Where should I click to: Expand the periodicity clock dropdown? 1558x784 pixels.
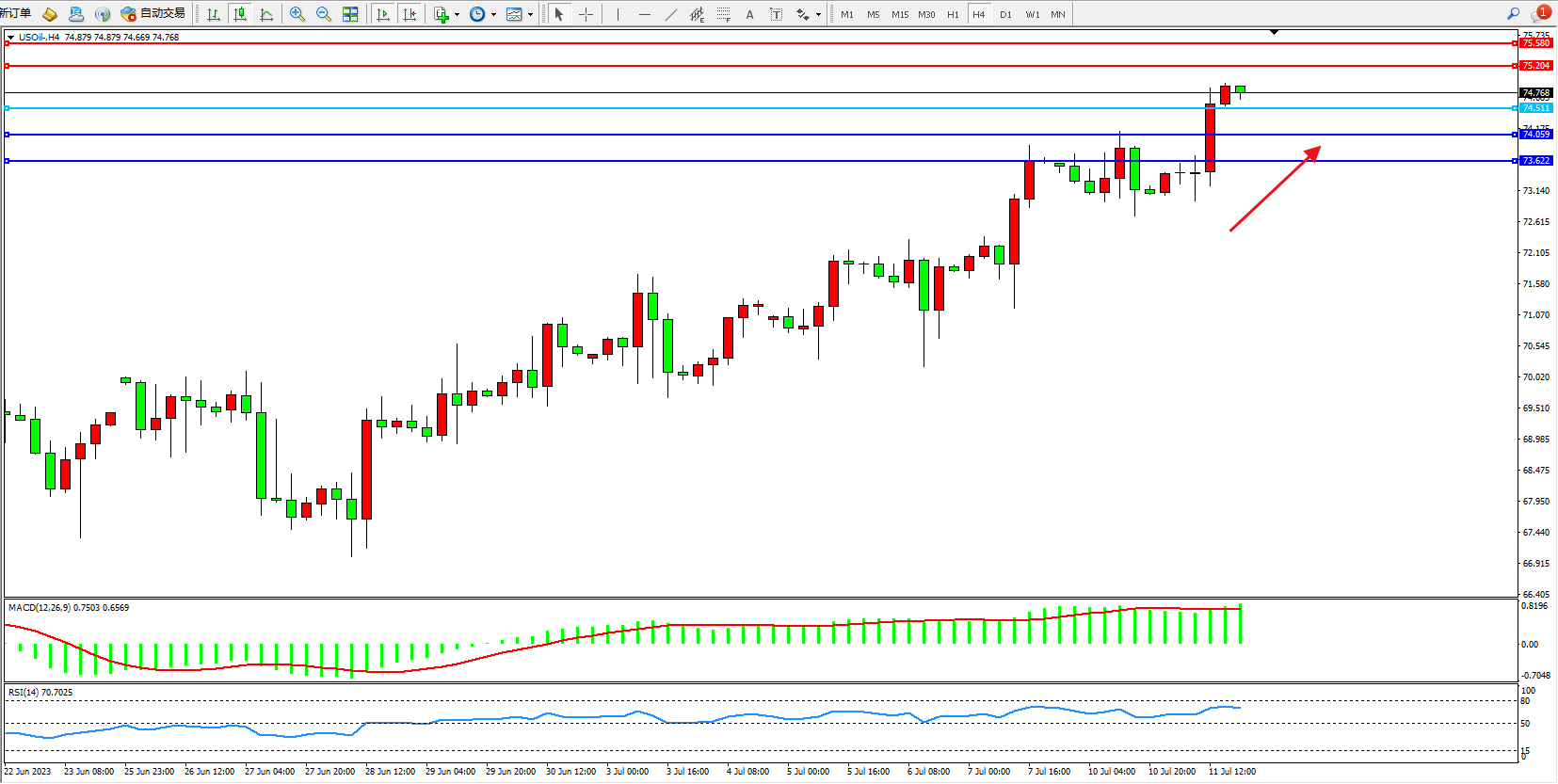493,14
